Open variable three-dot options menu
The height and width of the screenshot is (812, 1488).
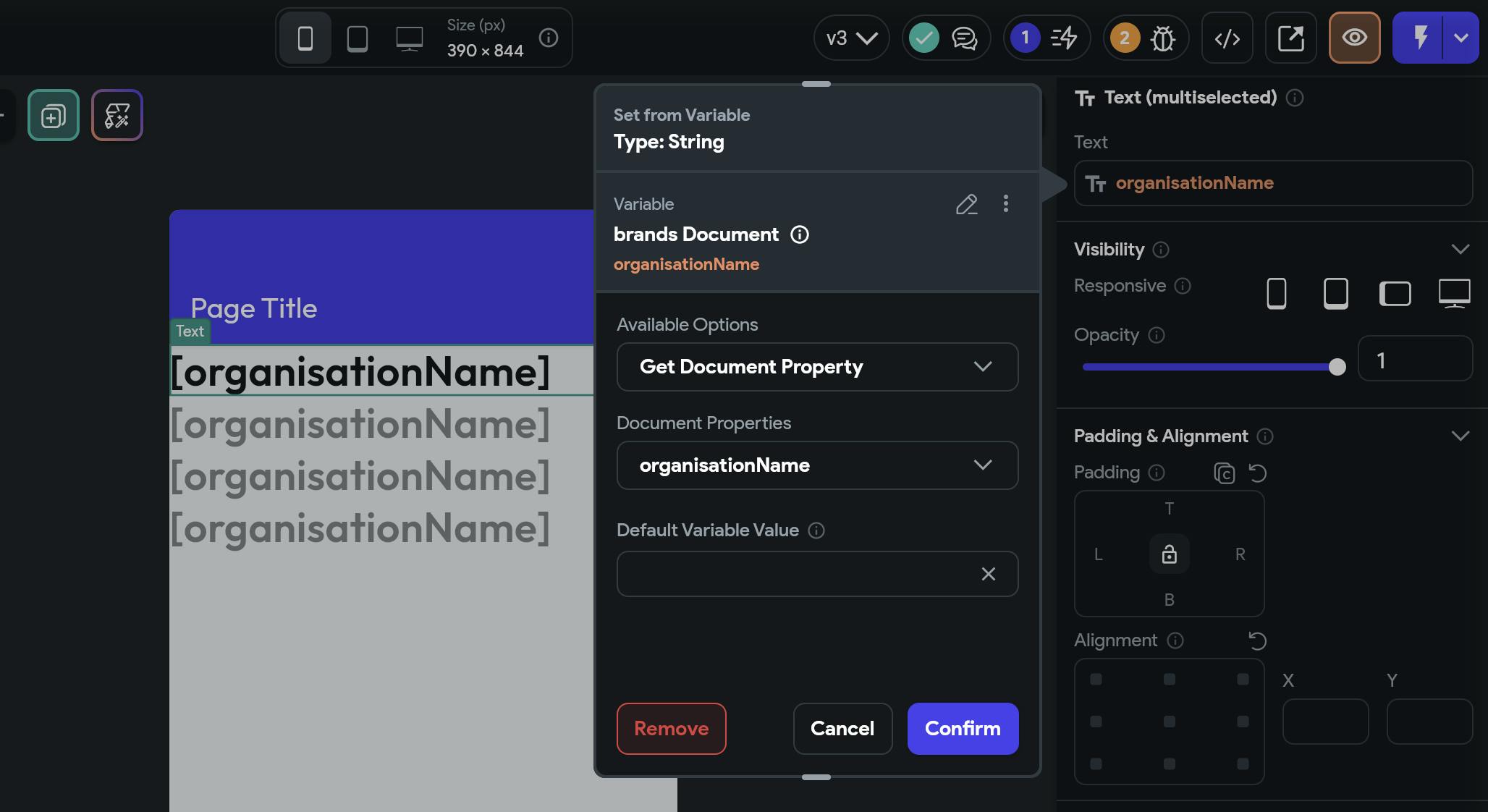[x=1005, y=204]
